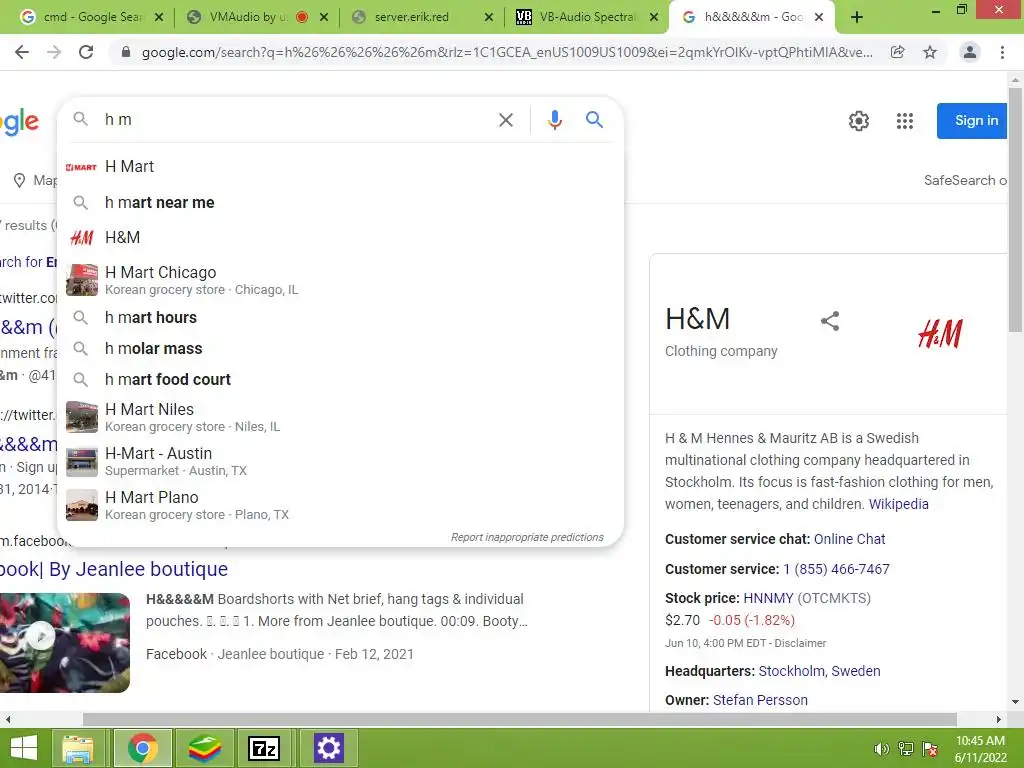This screenshot has width=1024, height=768.
Task: Close the VMAudio tab
Action: click(x=324, y=17)
